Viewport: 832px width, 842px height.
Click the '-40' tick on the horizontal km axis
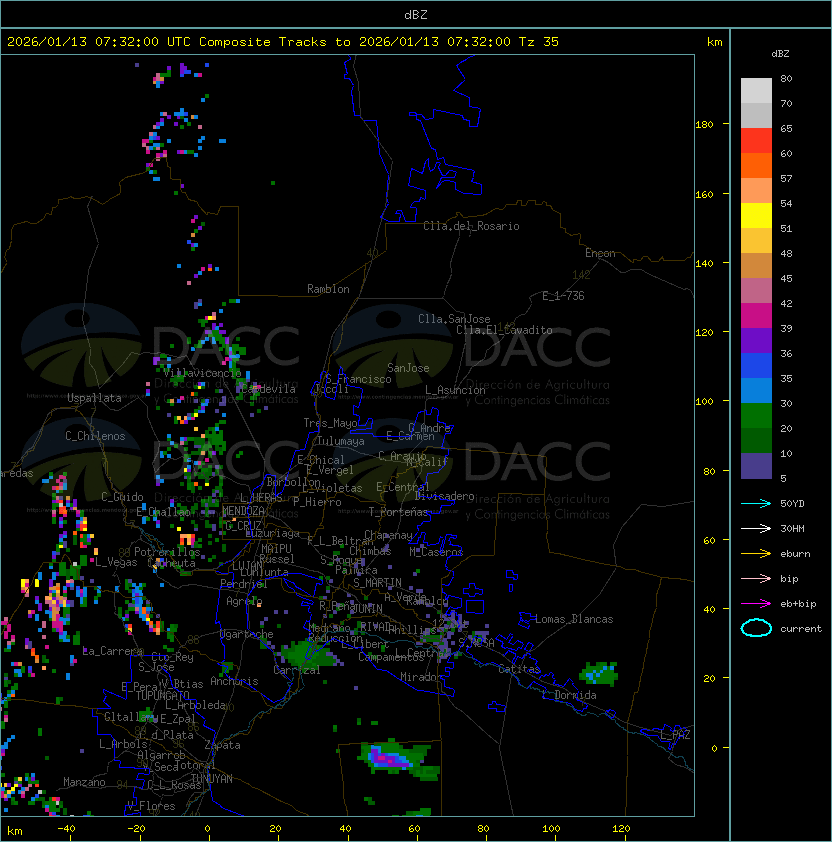66,829
